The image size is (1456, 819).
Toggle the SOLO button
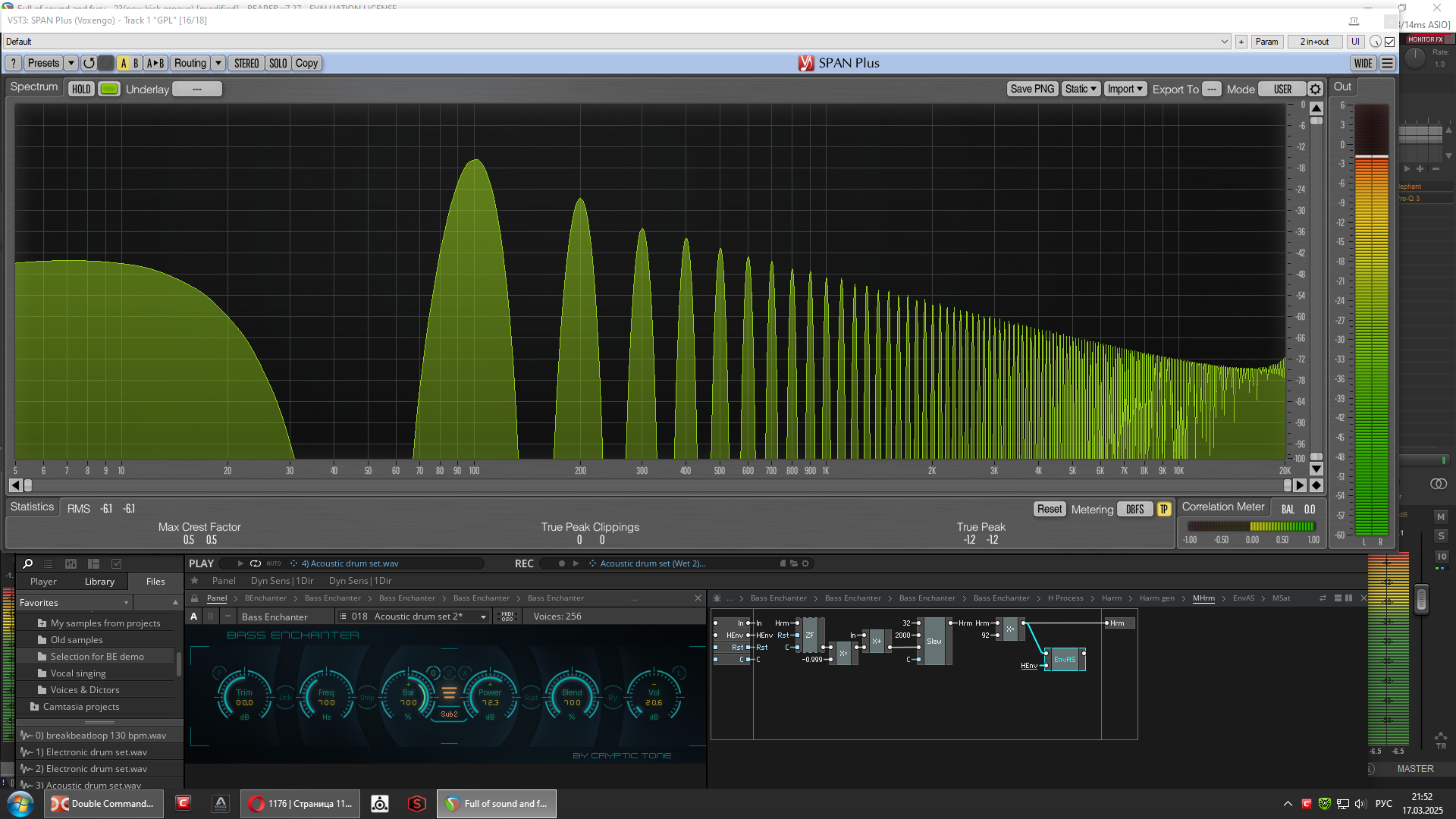(x=278, y=63)
